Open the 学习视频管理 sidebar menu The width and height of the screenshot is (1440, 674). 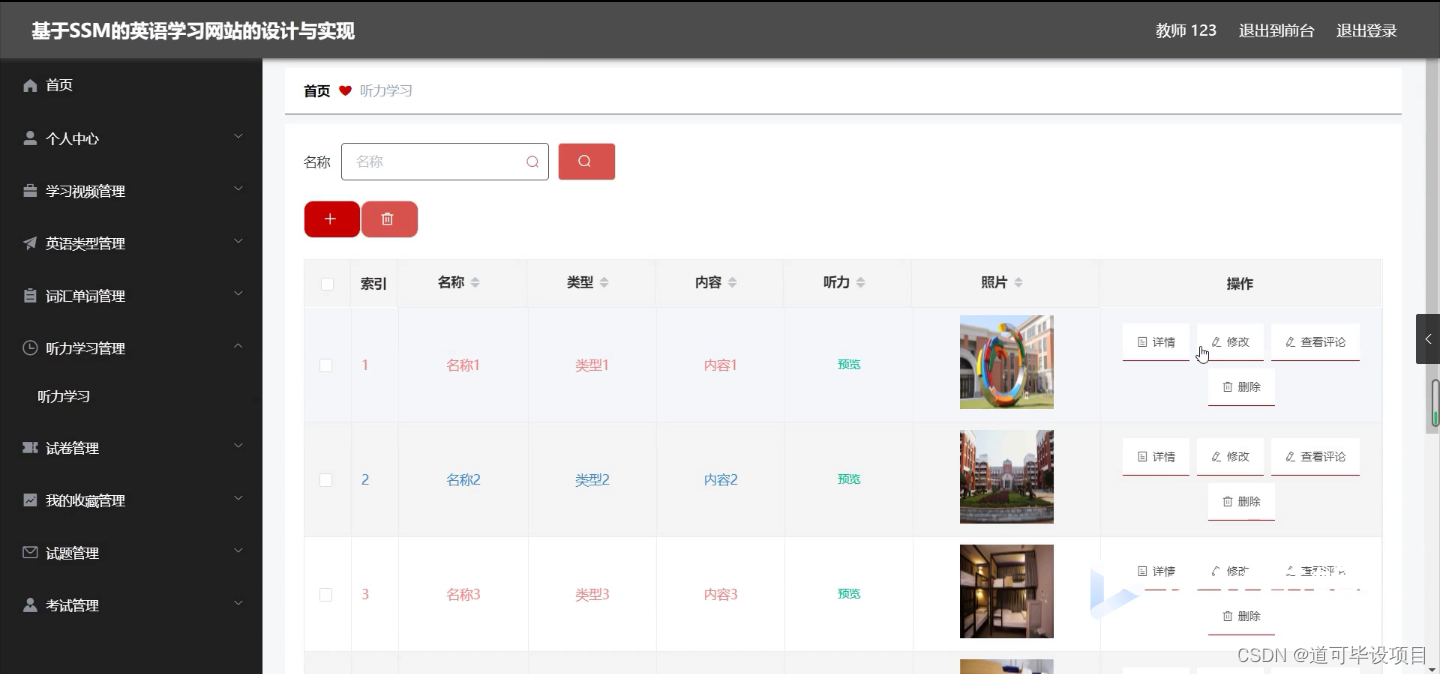tap(131, 191)
